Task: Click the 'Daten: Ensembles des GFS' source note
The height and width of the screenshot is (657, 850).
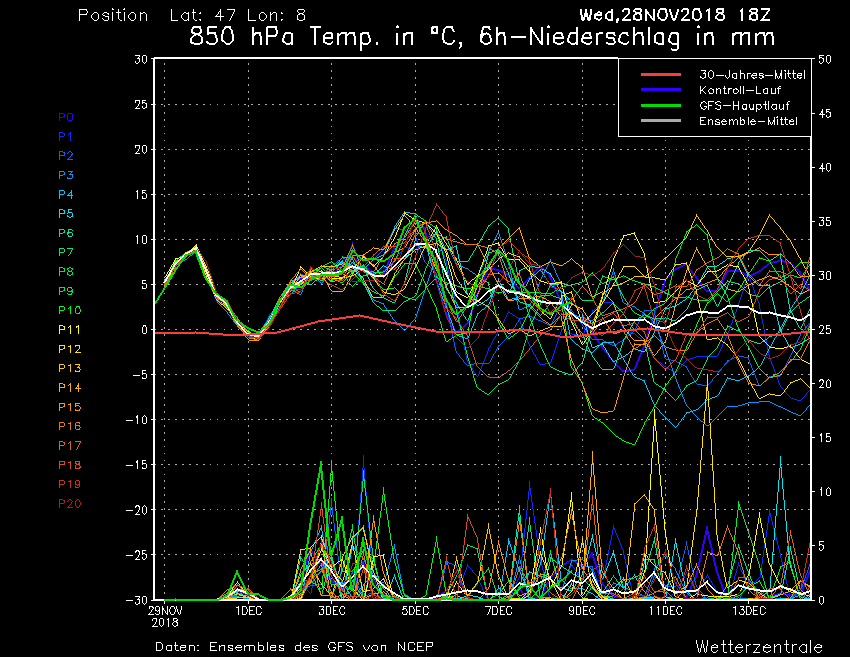Action: (x=294, y=646)
